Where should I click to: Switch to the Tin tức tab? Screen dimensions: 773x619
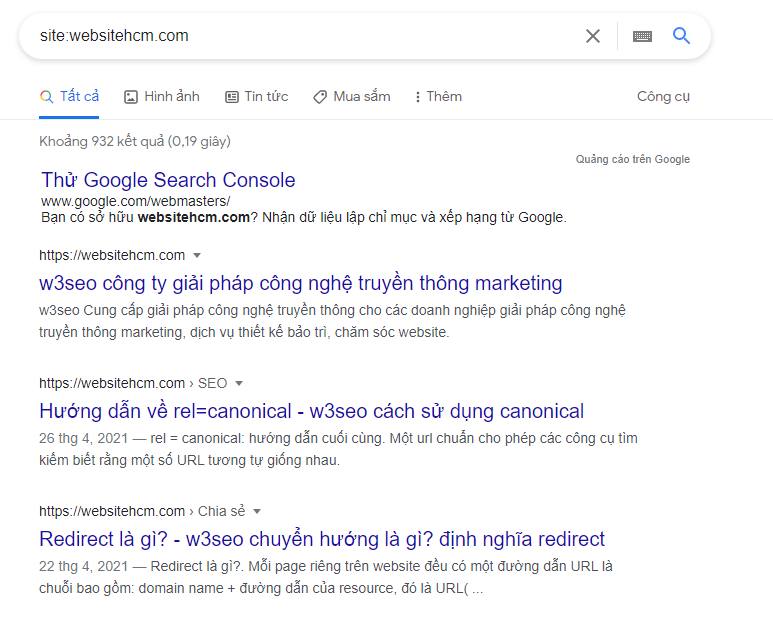click(x=256, y=97)
